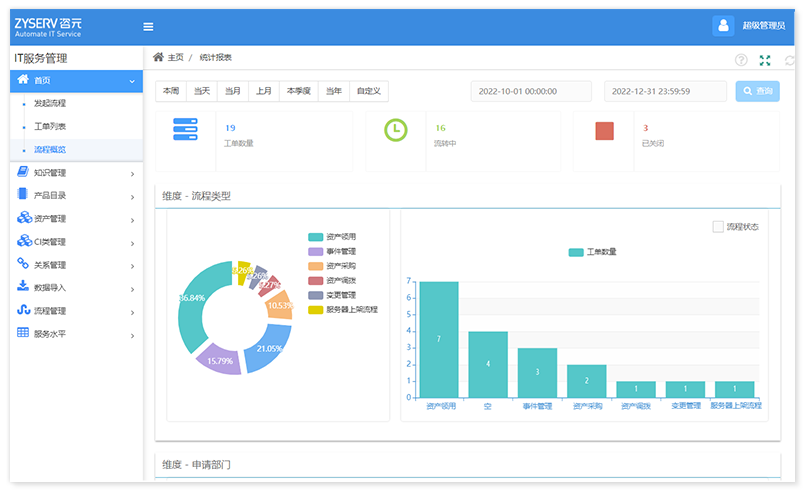This screenshot has height=495, width=808.
Task: Click the 事件管理 bar with value 3
Action: (x=537, y=372)
